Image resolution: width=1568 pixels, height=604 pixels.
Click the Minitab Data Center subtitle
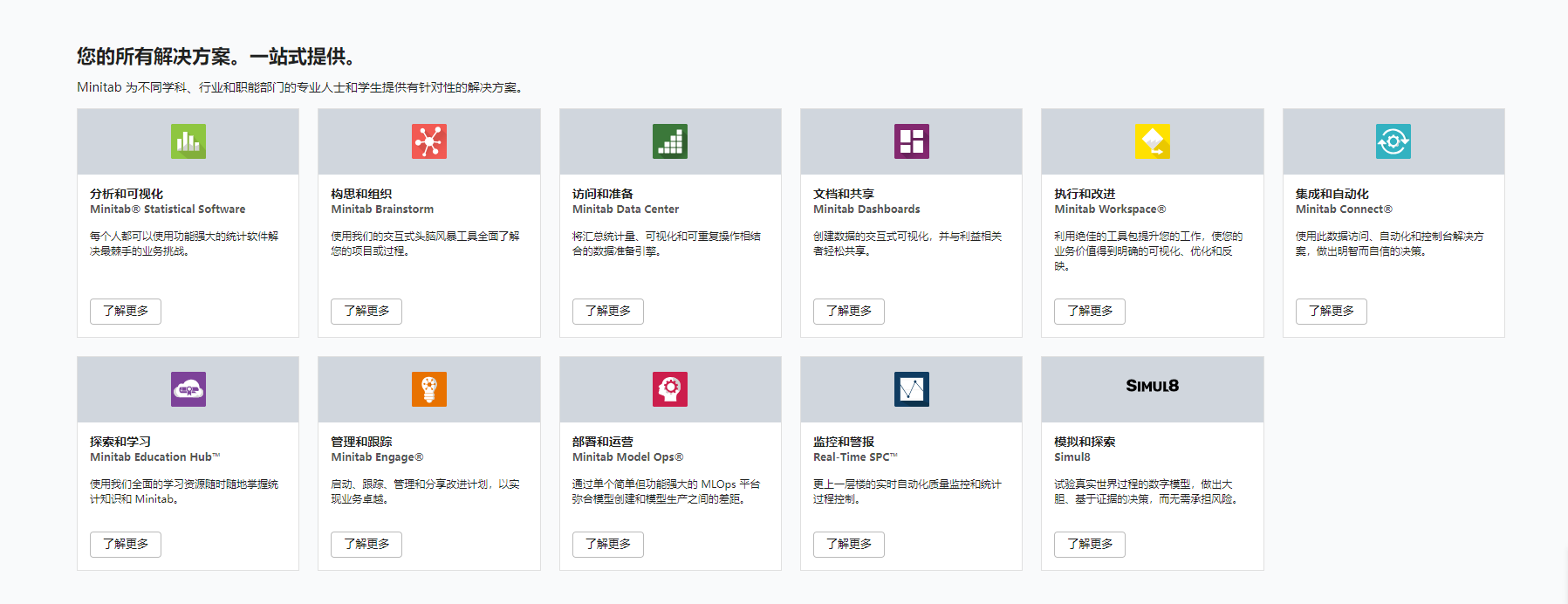click(x=626, y=209)
